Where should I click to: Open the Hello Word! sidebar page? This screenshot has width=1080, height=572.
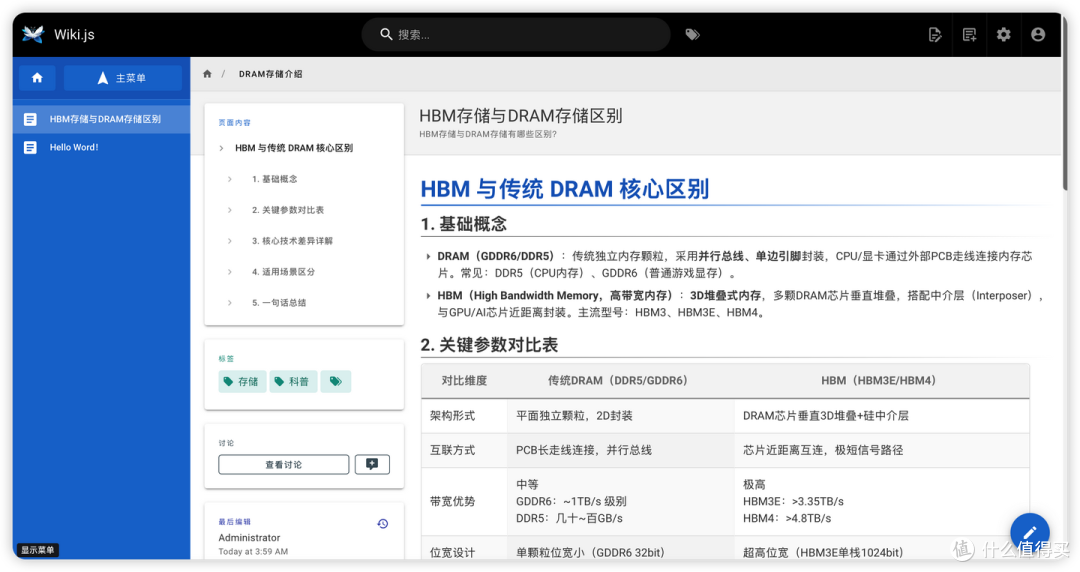coord(101,147)
